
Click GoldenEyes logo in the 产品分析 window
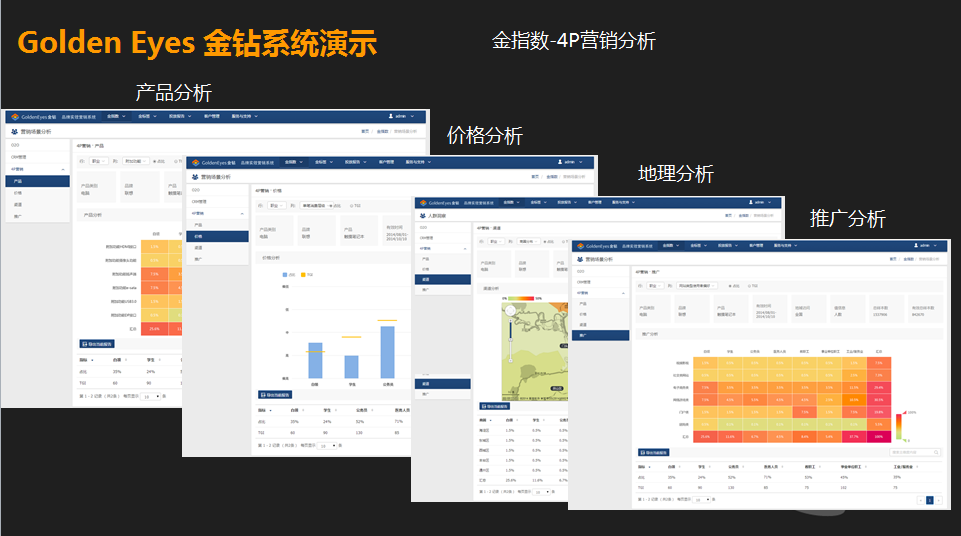15,117
